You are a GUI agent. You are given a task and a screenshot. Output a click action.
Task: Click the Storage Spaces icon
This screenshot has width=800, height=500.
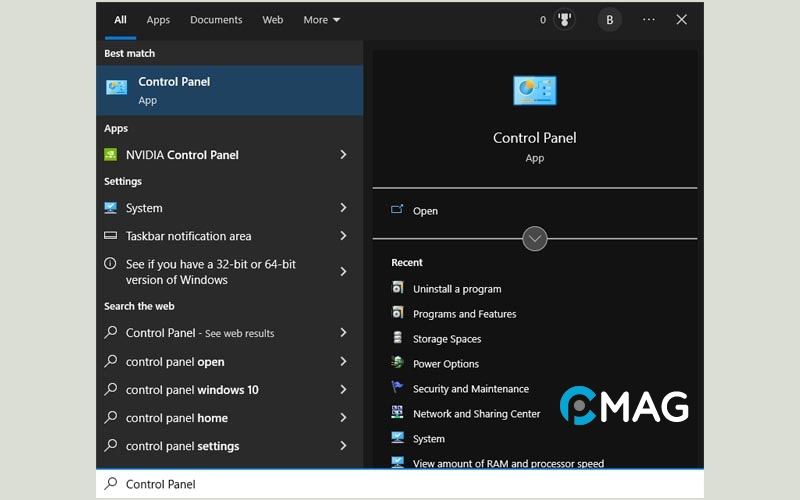[x=398, y=339]
